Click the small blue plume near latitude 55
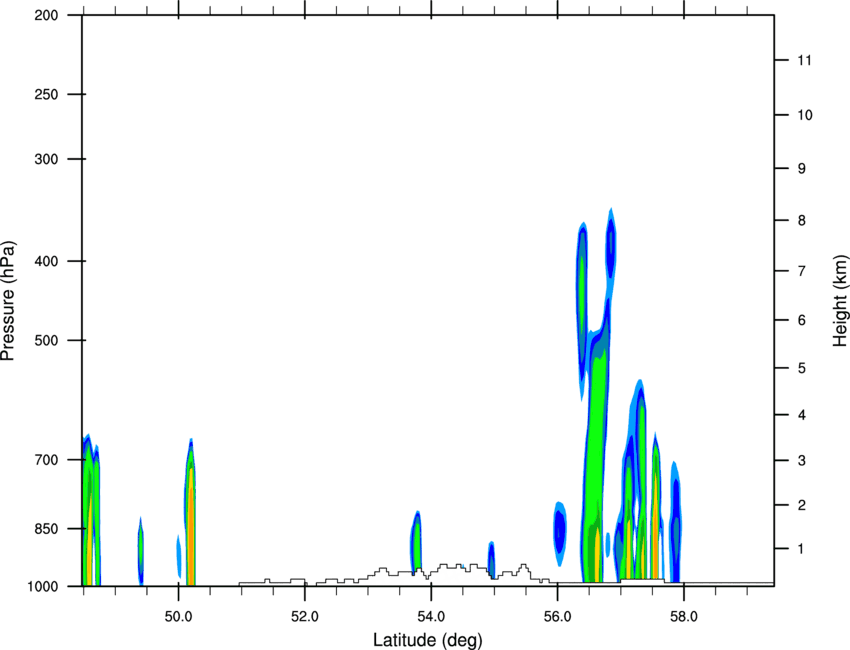The width and height of the screenshot is (850, 650). pos(491,559)
